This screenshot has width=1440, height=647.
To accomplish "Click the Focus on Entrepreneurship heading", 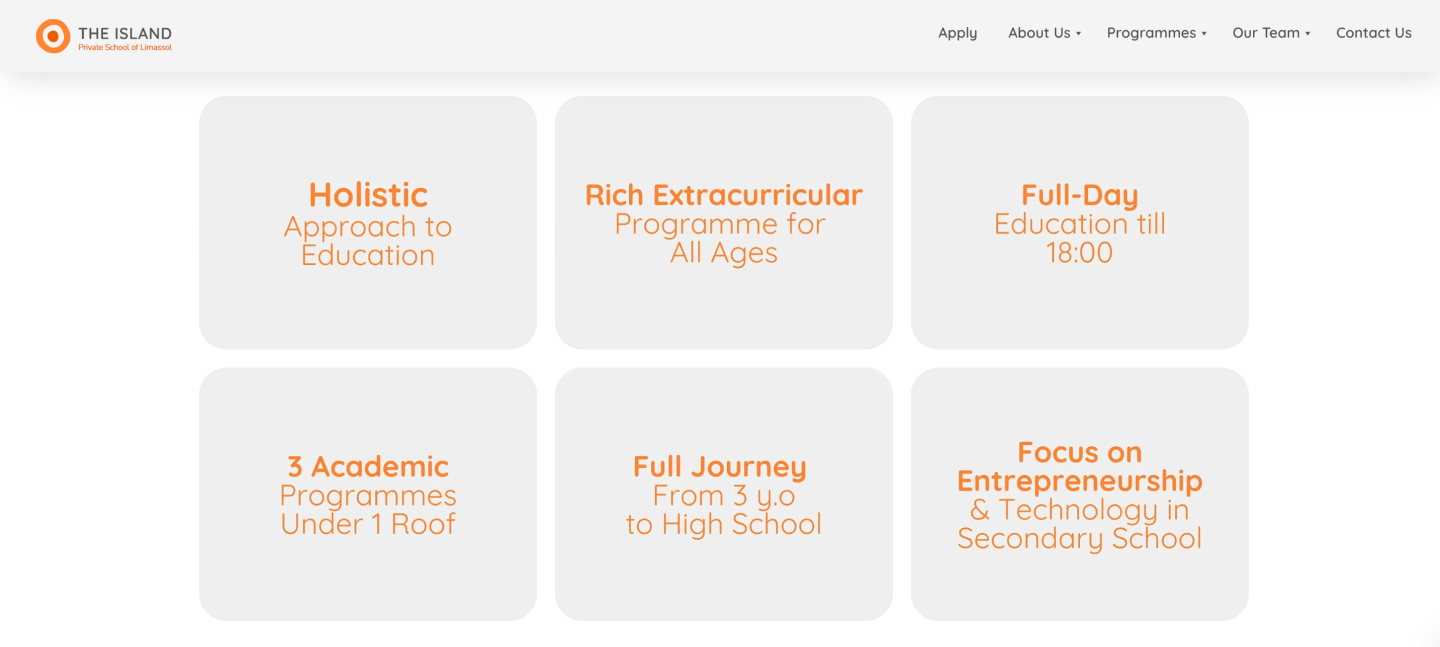I will tap(1079, 467).
